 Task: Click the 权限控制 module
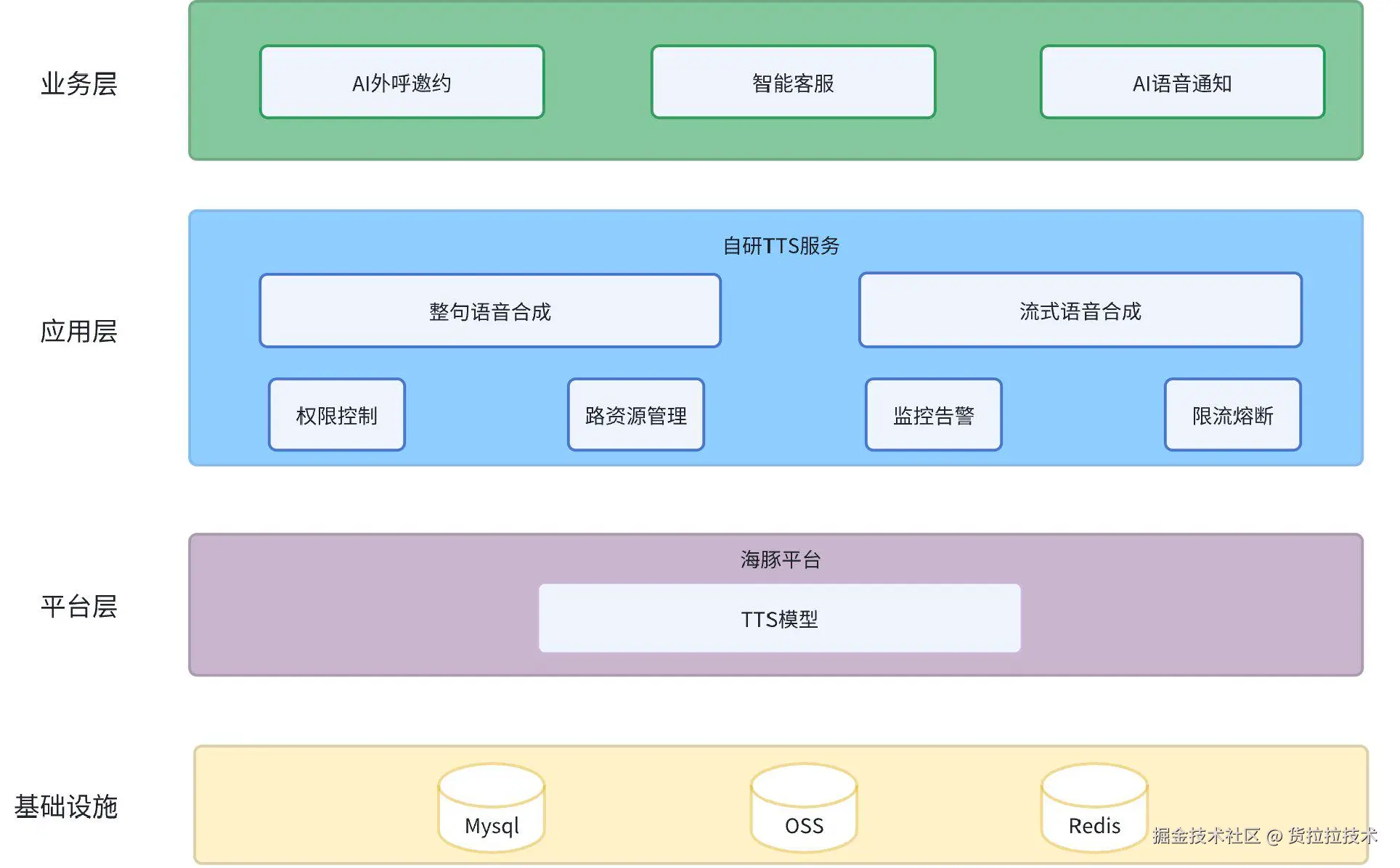[x=336, y=415]
